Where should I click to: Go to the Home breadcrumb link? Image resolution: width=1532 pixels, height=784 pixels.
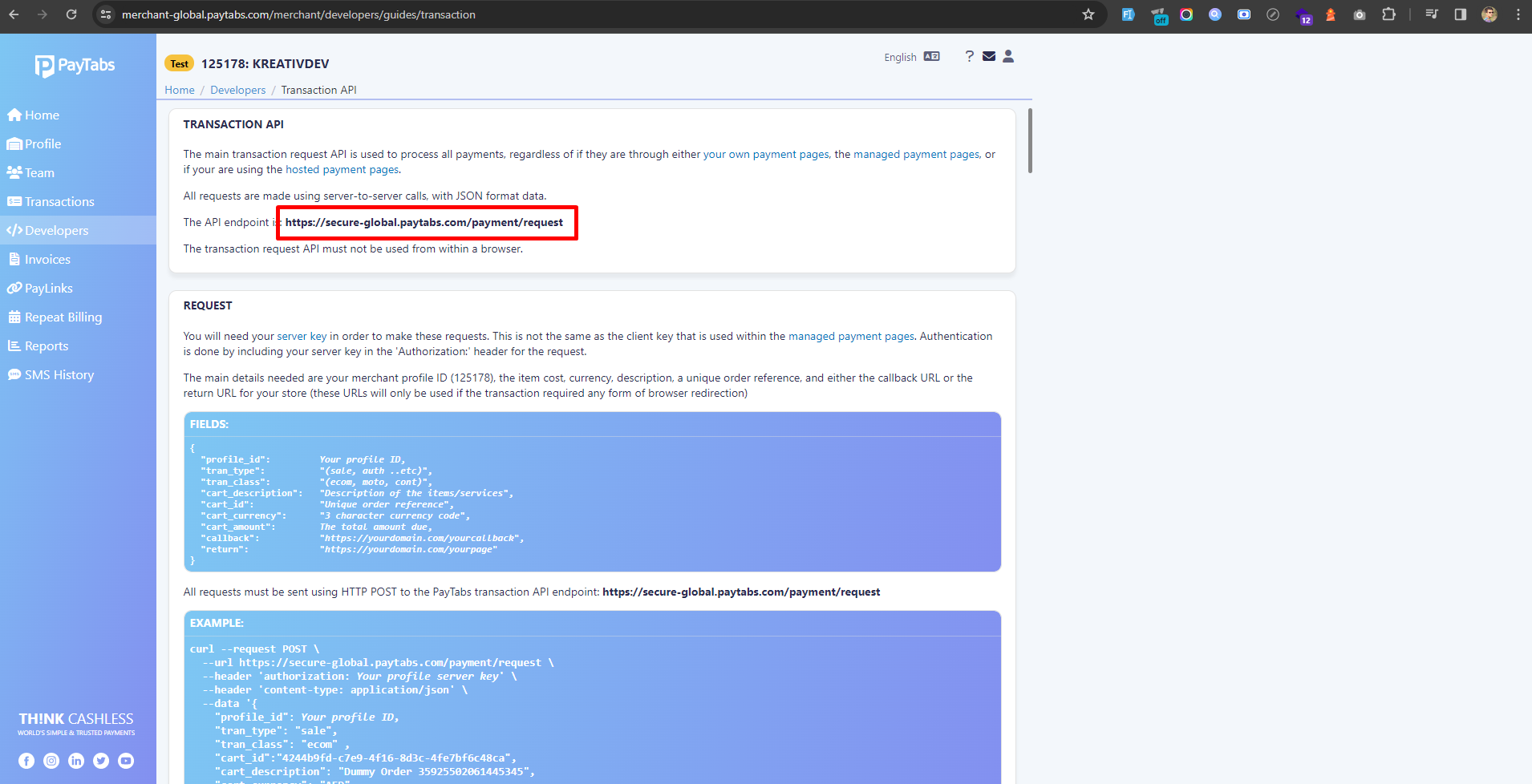(180, 90)
